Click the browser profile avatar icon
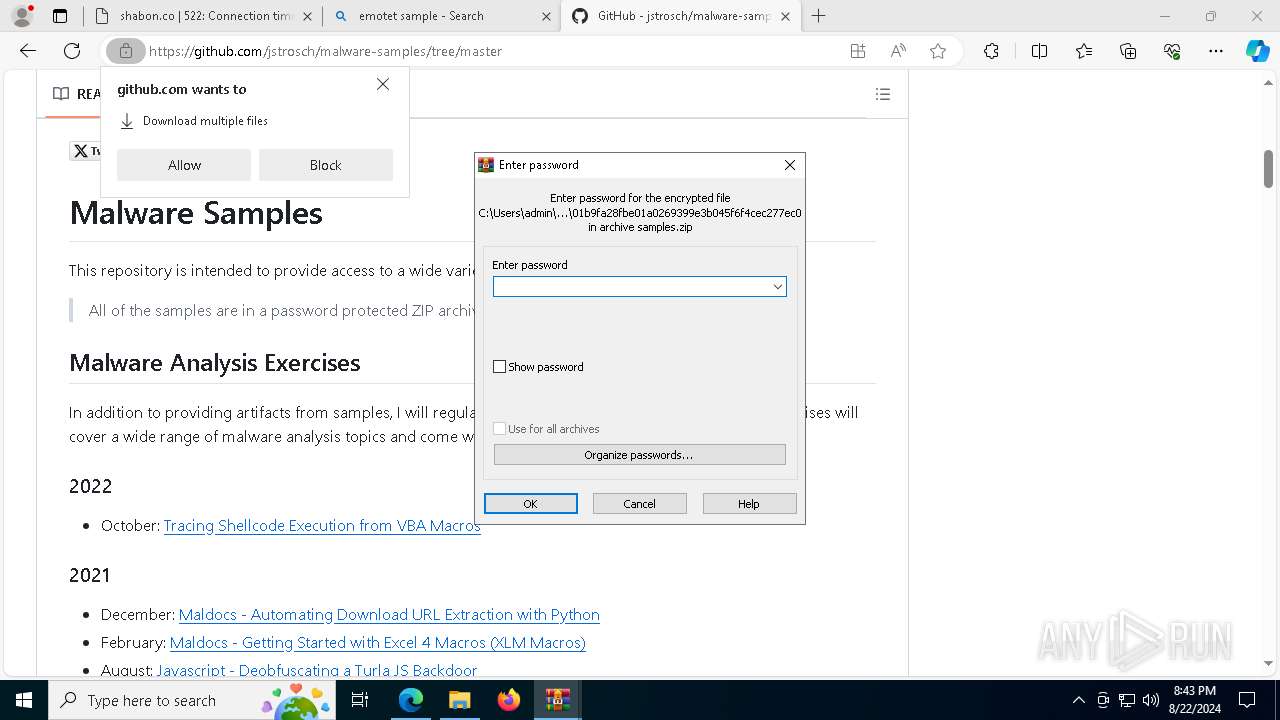This screenshot has width=1280, height=720. (22, 16)
